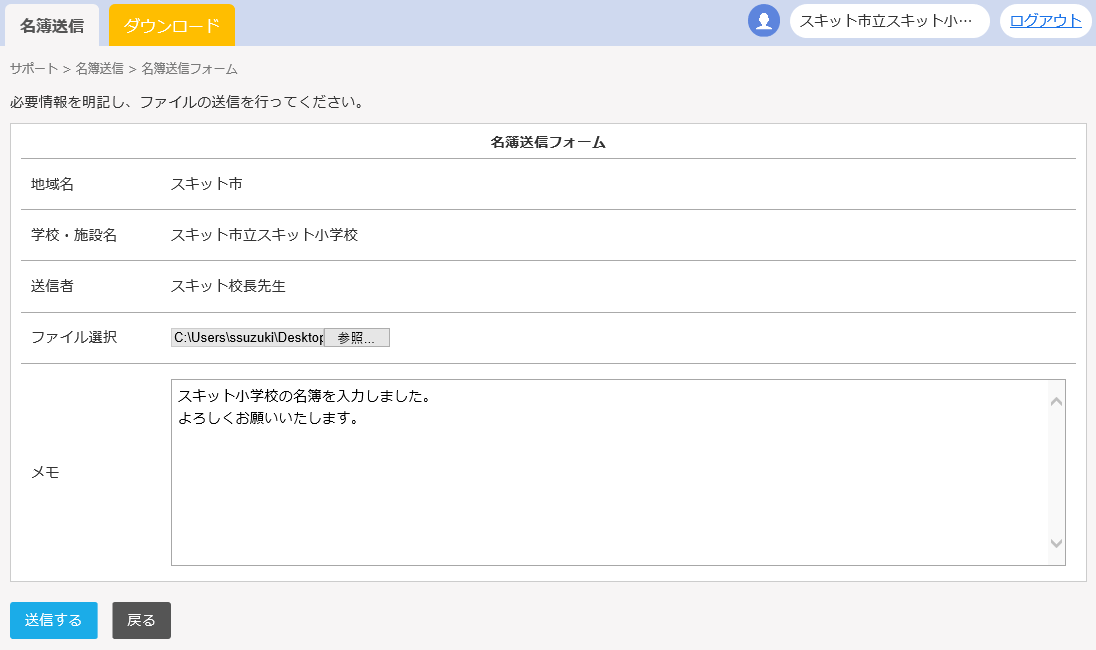Click the 名簿送信フォーム form heading

[548, 142]
